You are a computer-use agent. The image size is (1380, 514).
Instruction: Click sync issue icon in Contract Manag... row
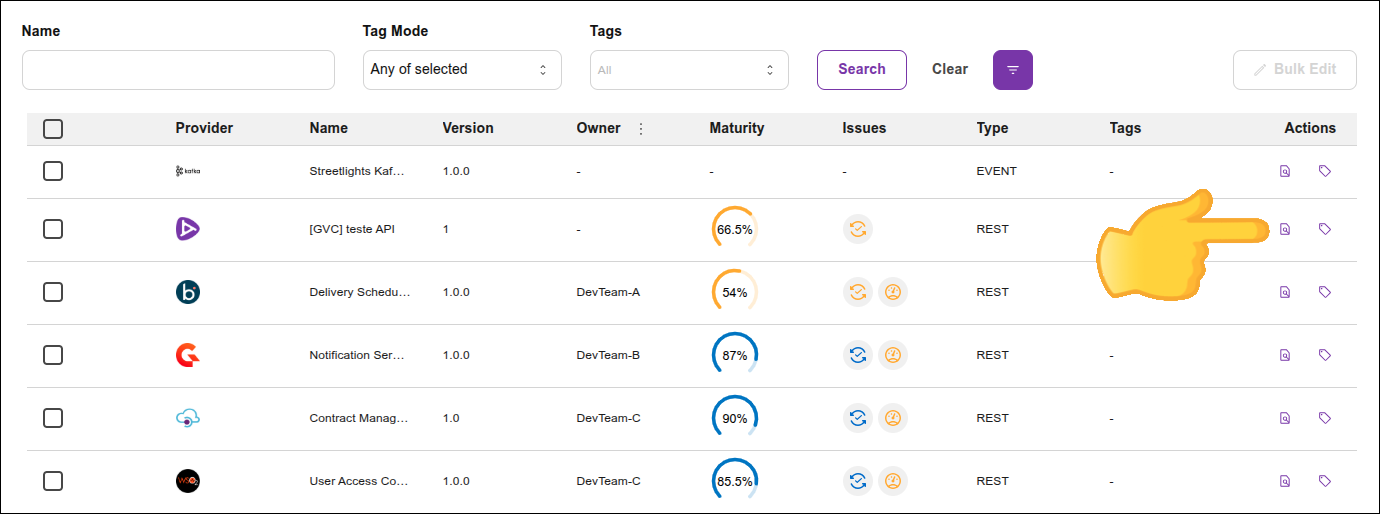858,418
